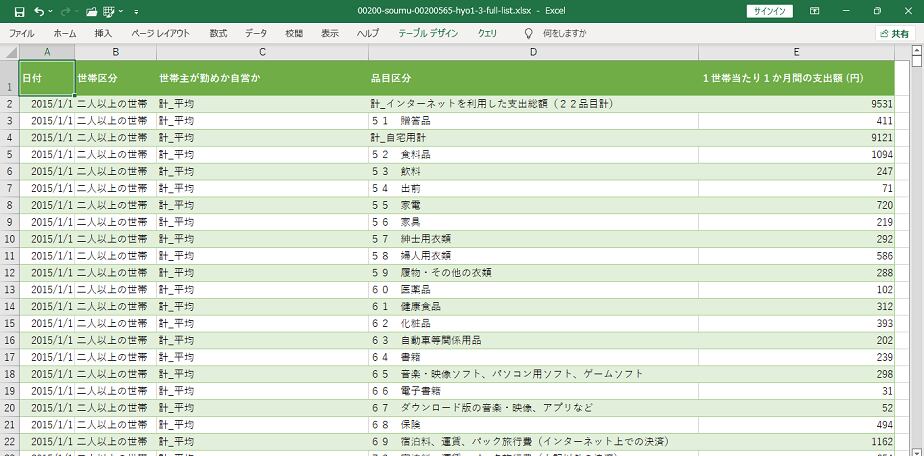Click cell containing ５１ 贈答品
This screenshot has width=924, height=456.
tap(533, 121)
